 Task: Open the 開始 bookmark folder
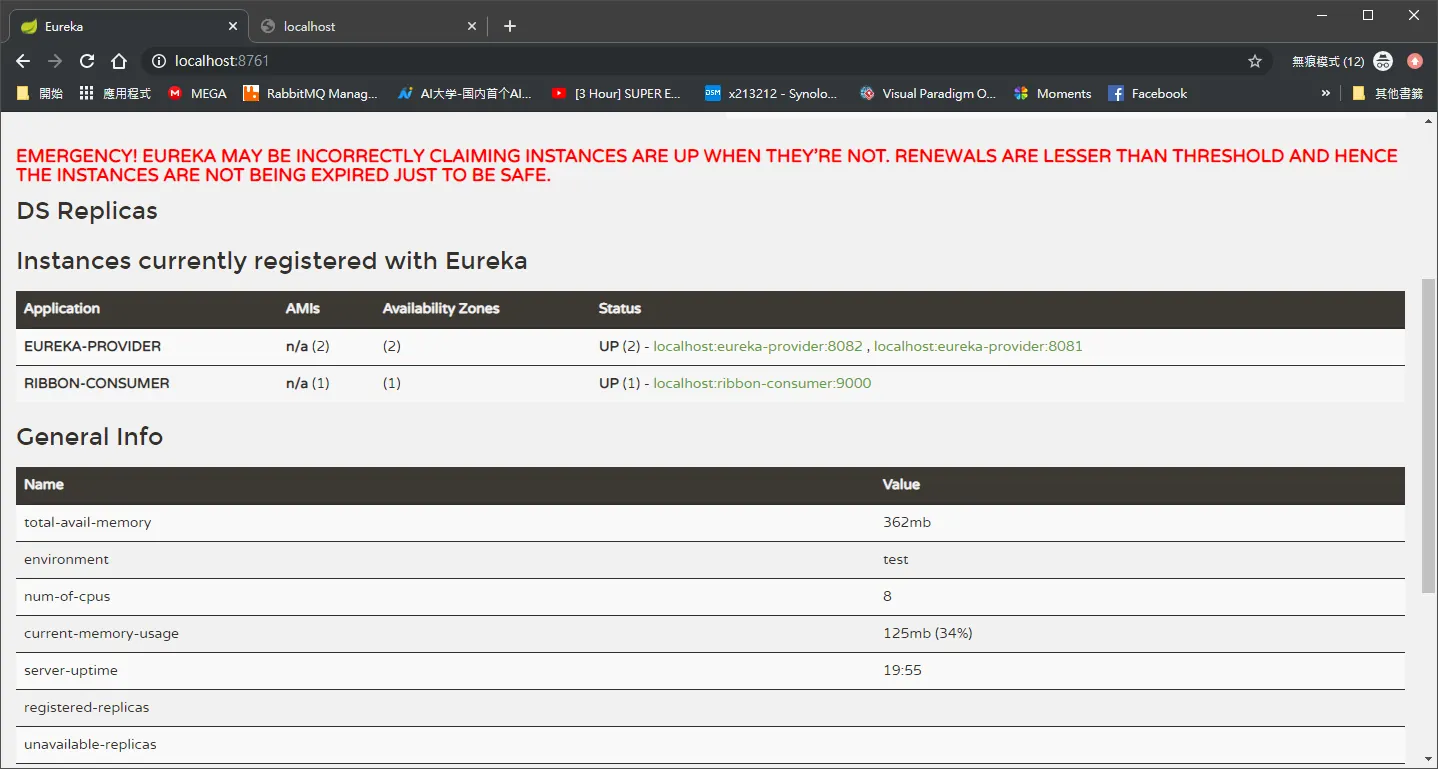click(x=40, y=93)
